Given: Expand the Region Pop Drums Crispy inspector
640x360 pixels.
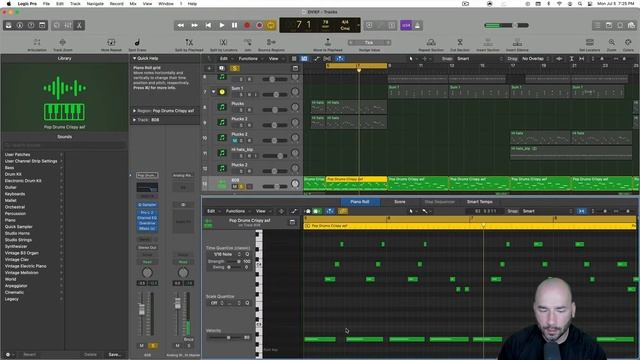Looking at the screenshot, I should 134,111.
